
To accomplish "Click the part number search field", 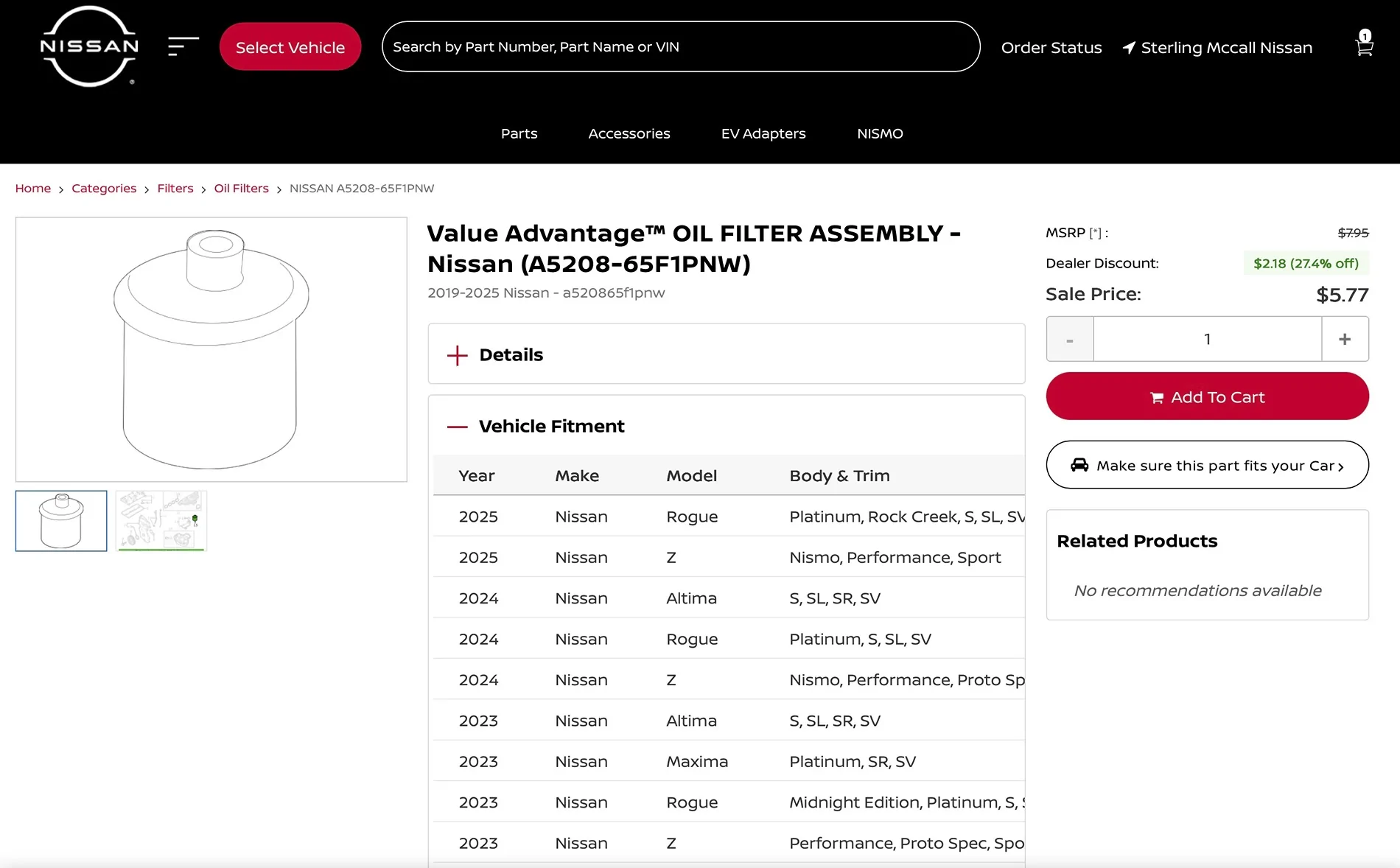I will [x=681, y=46].
